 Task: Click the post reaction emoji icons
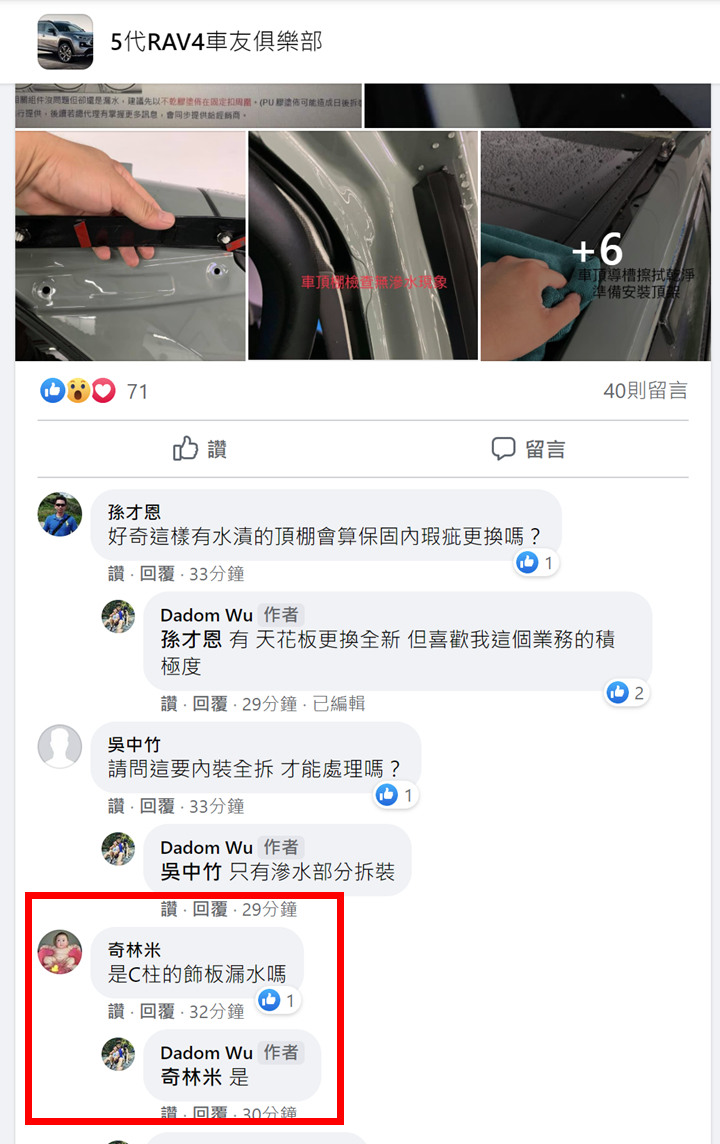click(78, 391)
